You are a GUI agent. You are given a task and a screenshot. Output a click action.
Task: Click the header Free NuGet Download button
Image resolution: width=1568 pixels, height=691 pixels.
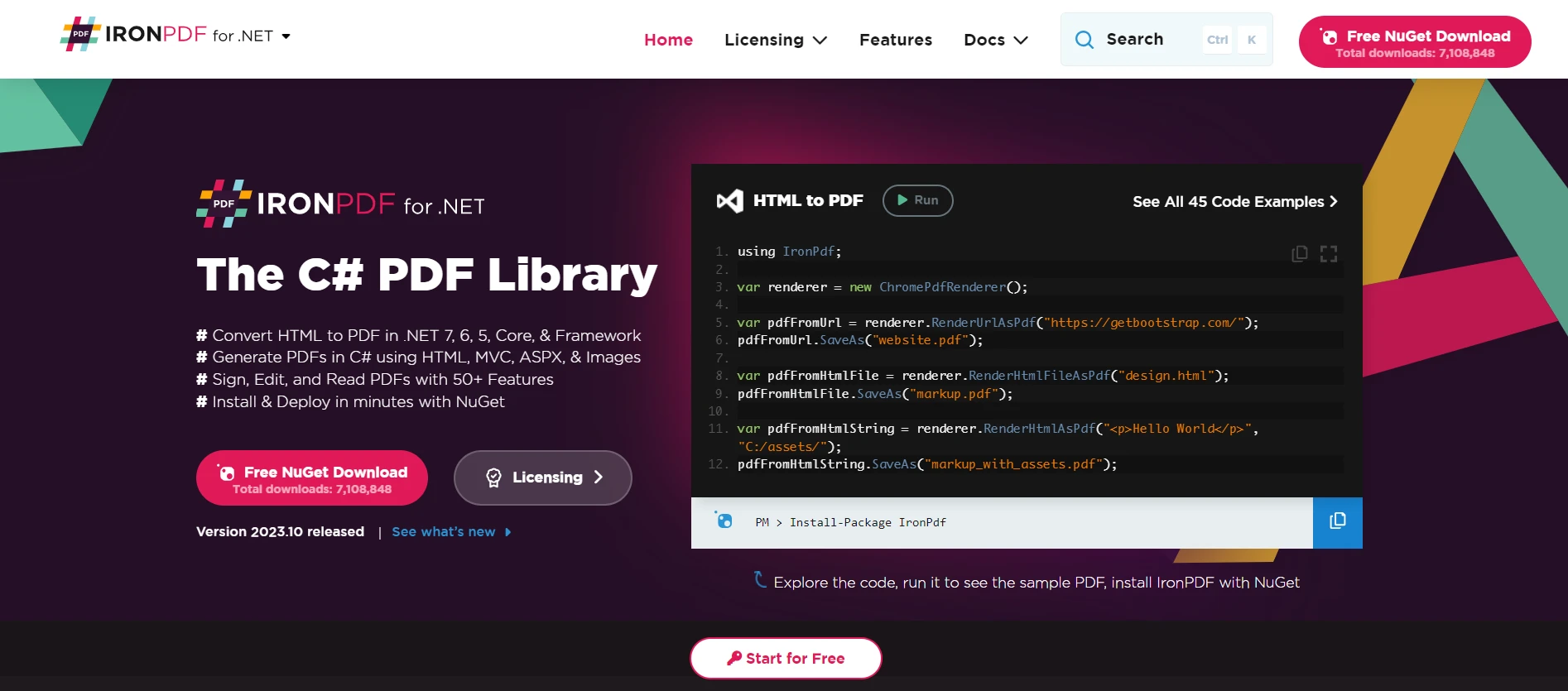pos(1415,42)
